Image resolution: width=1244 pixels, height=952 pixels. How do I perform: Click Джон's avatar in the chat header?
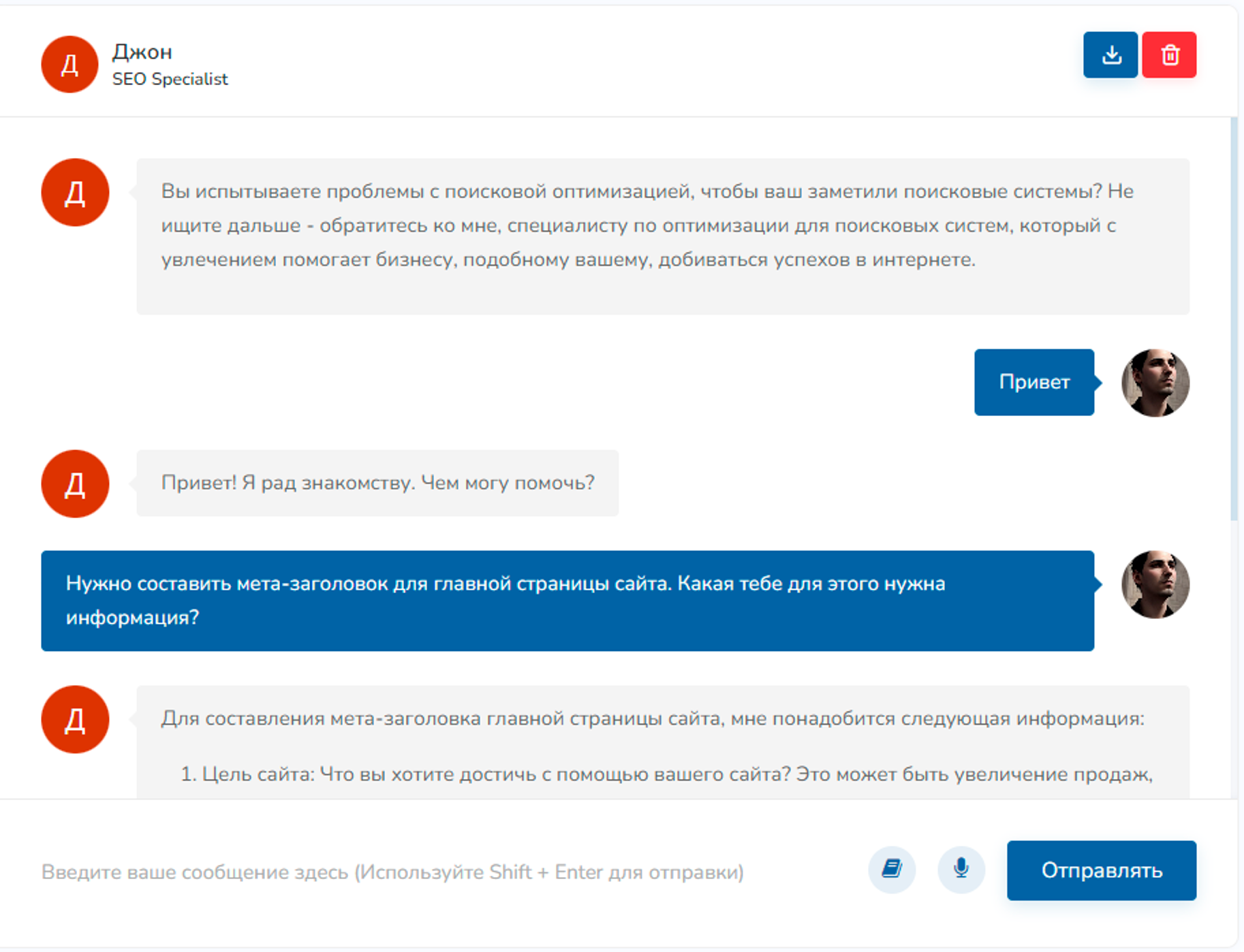click(69, 65)
